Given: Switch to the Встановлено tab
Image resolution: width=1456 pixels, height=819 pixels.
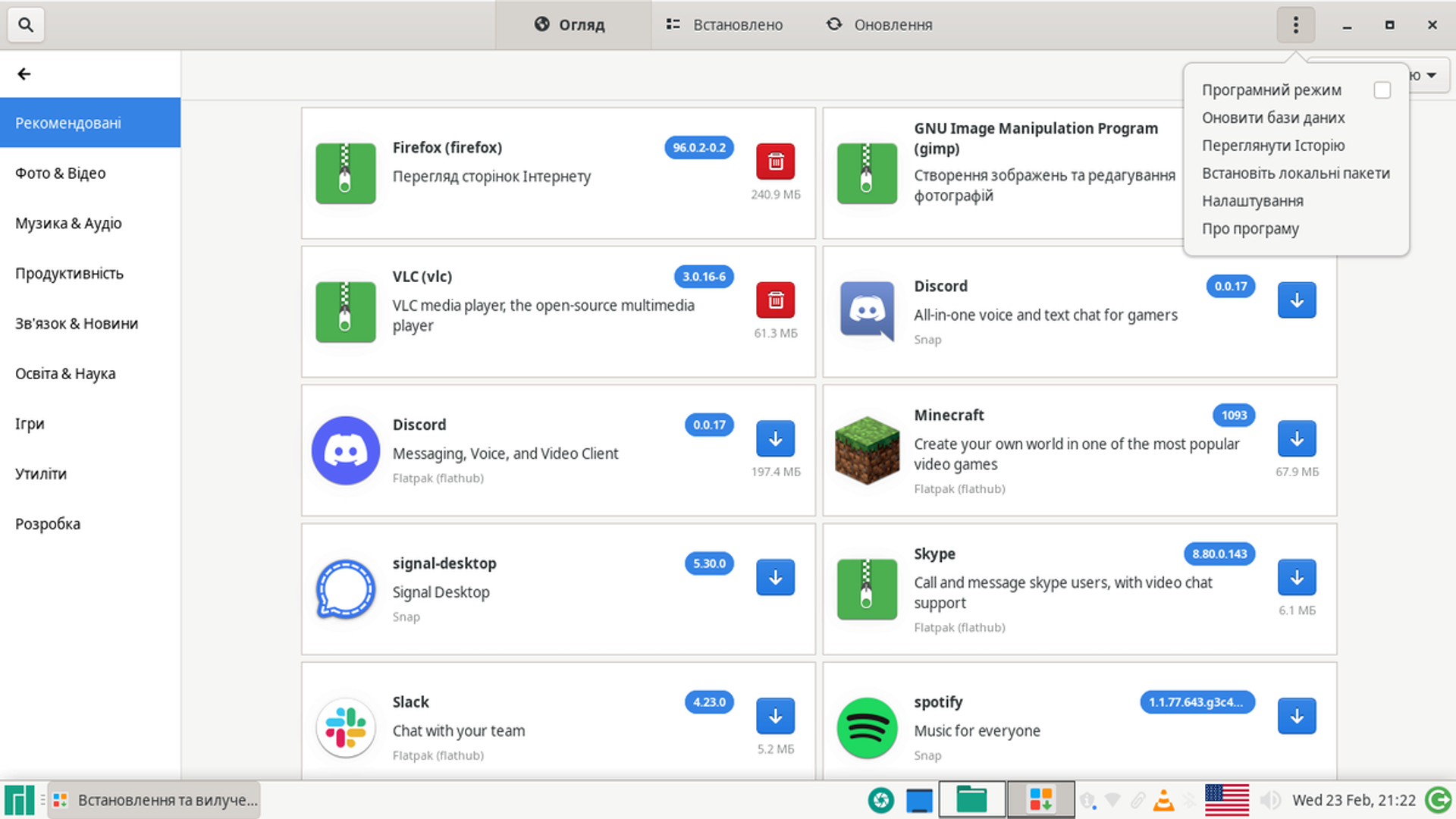Looking at the screenshot, I should pos(724,25).
